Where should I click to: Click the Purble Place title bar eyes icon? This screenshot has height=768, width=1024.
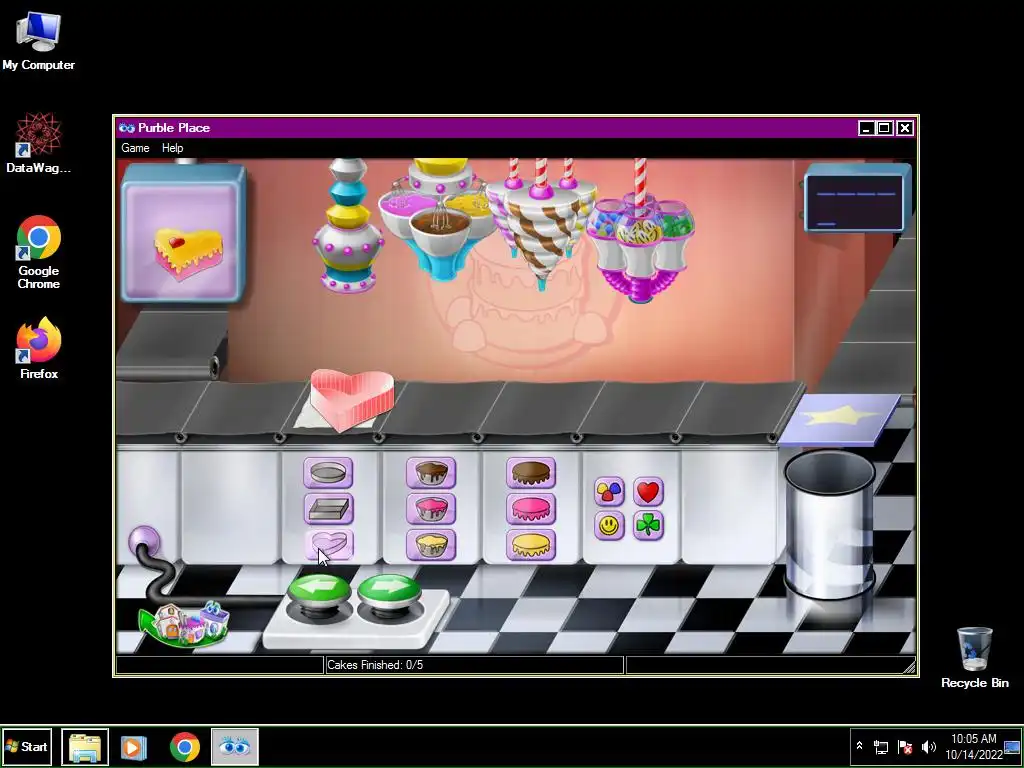click(127, 128)
